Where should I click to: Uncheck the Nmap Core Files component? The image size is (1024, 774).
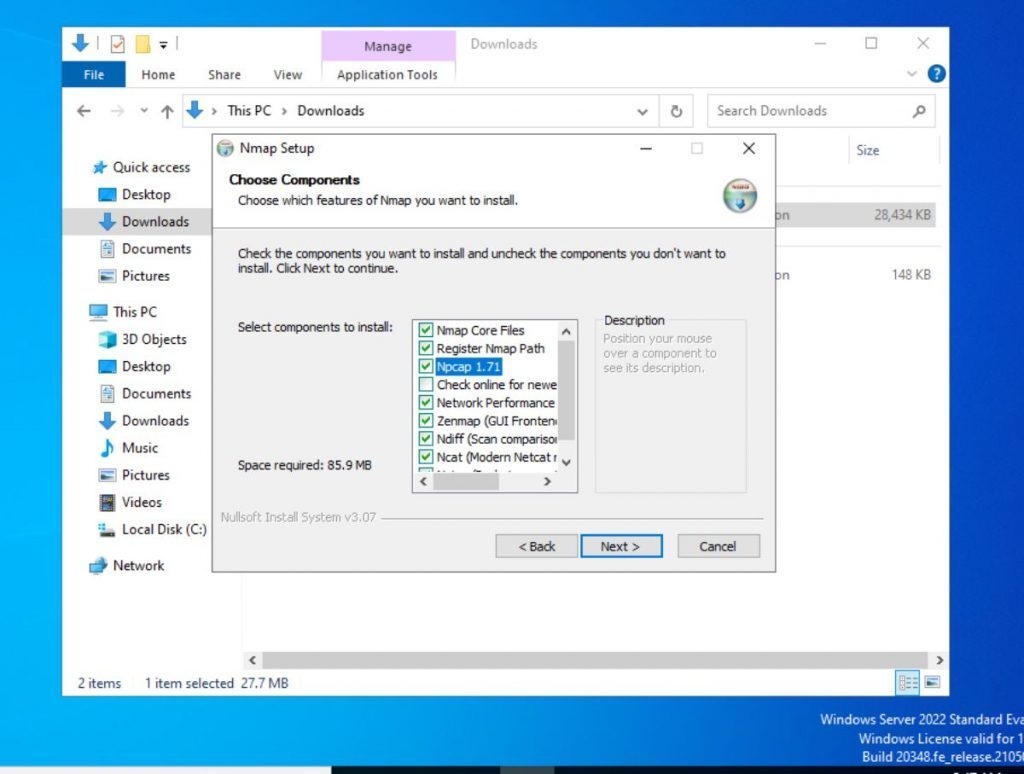[x=426, y=330]
